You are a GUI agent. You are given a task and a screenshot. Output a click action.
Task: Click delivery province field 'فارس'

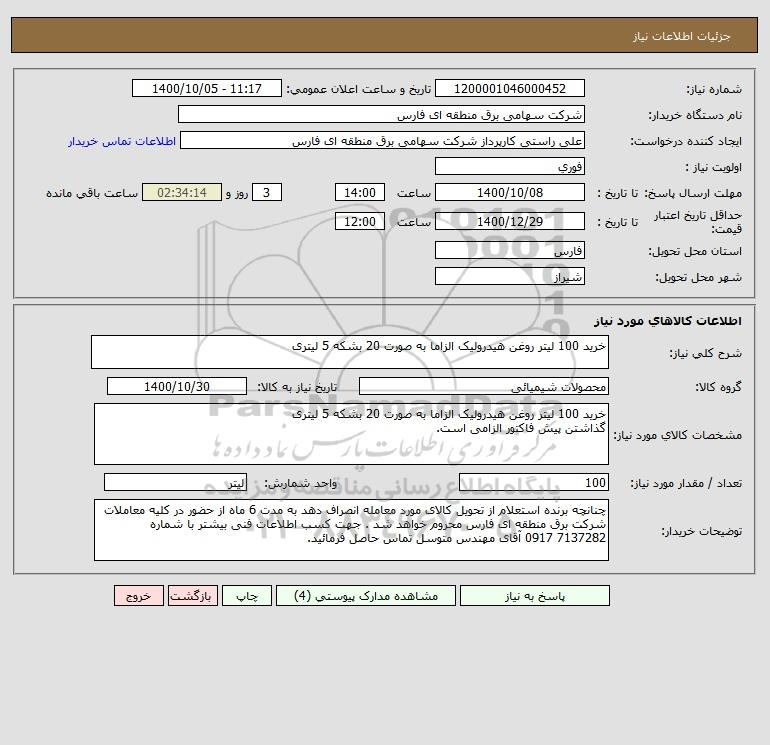(510, 250)
